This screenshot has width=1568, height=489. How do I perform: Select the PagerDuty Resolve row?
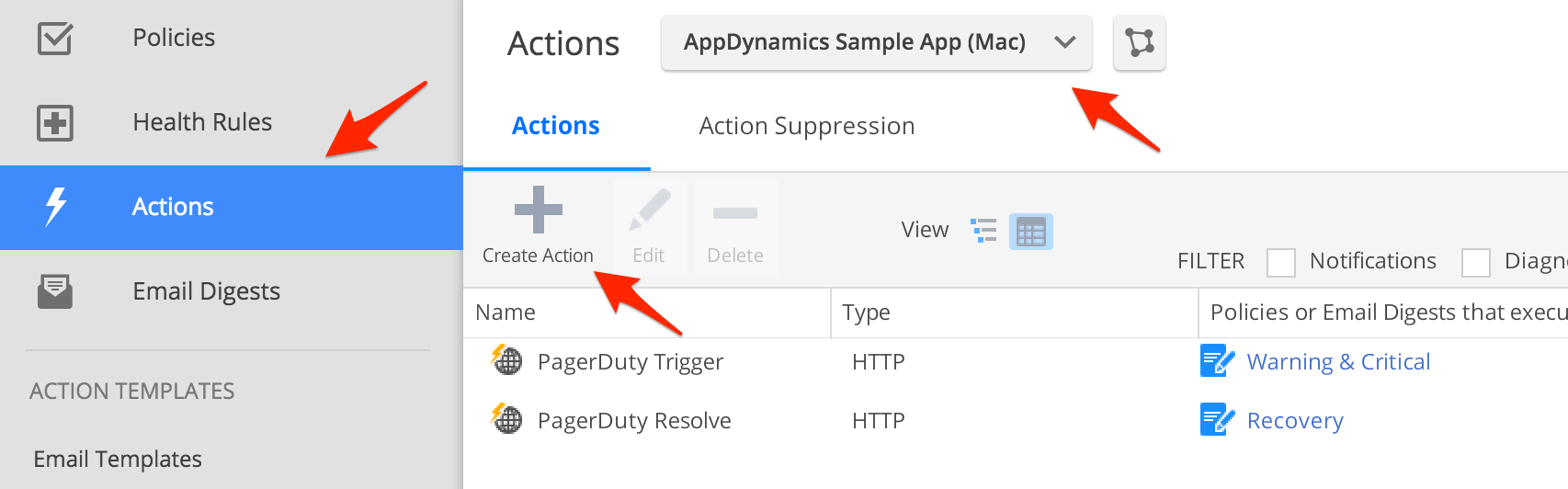coord(633,421)
